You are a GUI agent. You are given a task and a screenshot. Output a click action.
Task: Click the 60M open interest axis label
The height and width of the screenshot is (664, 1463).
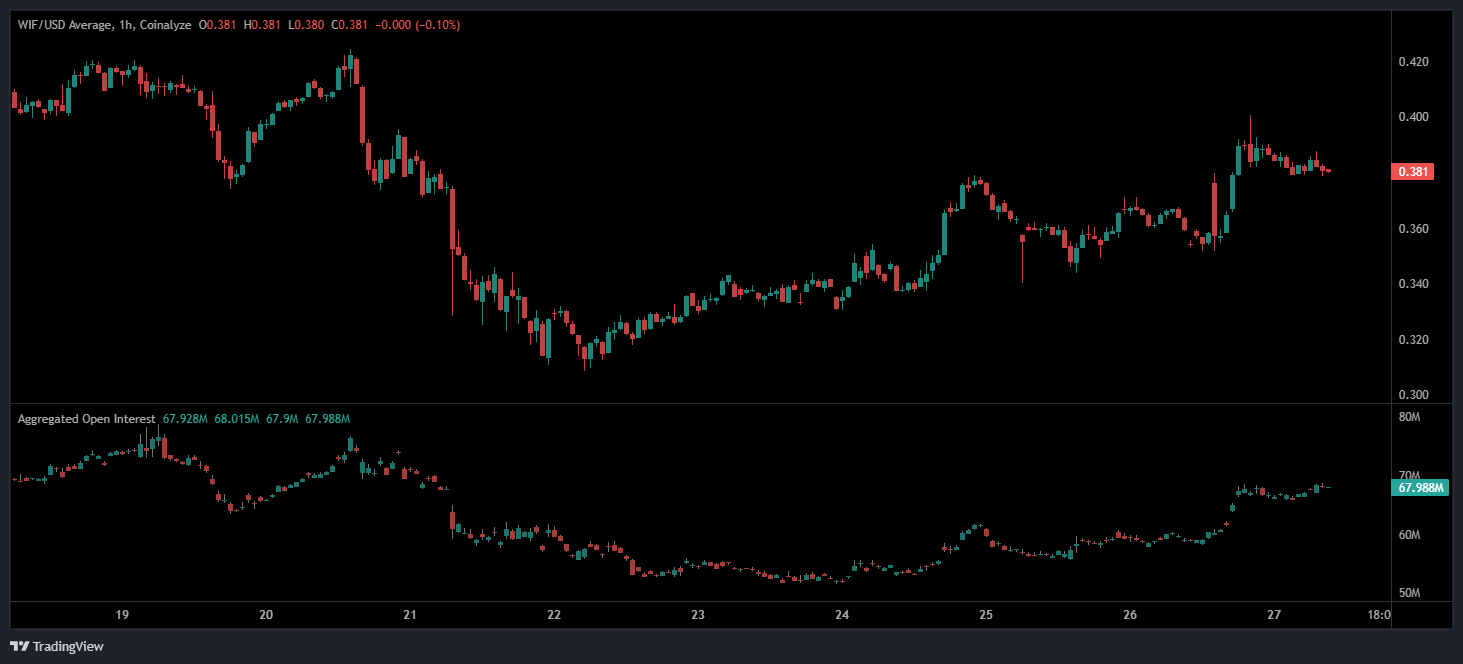[x=1409, y=535]
